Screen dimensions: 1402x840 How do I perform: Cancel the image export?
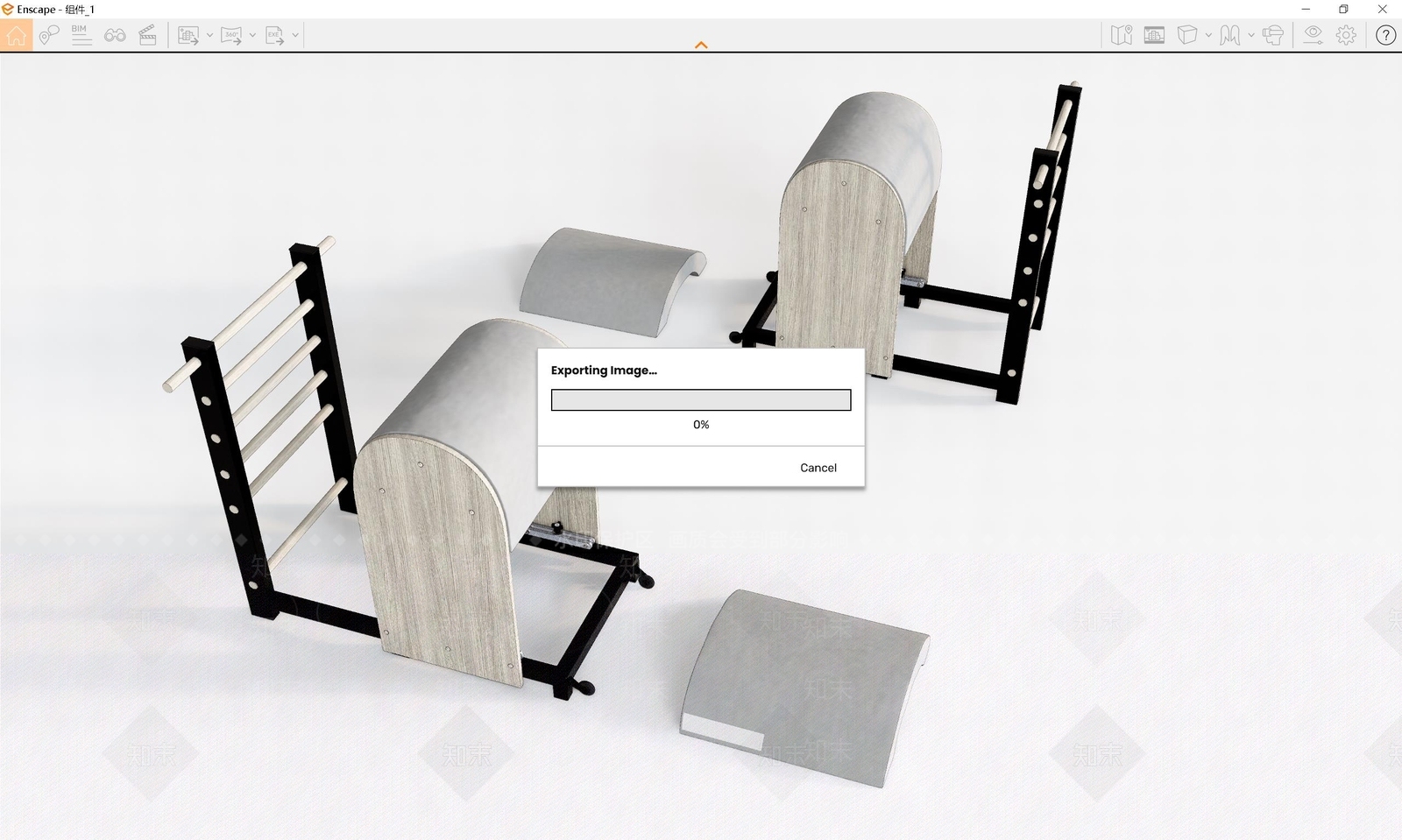coord(818,468)
